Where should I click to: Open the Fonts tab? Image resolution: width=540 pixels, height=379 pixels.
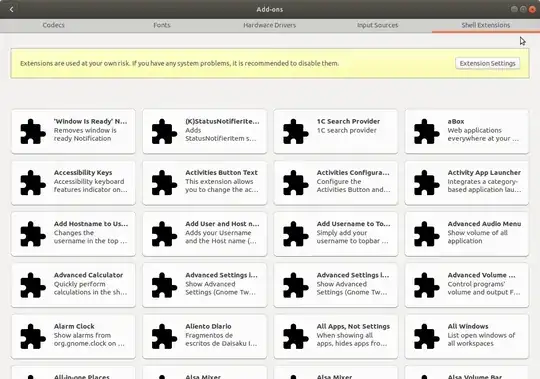point(162,25)
